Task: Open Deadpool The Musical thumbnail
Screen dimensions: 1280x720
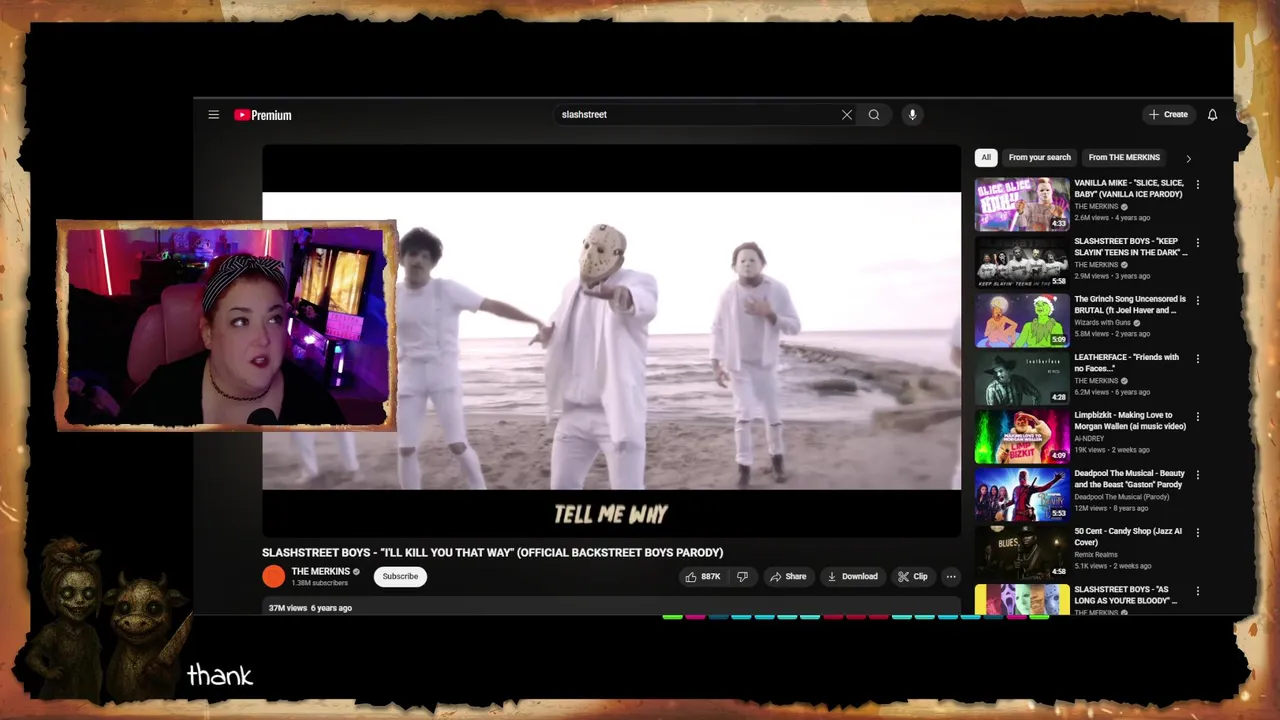Action: tap(1022, 494)
